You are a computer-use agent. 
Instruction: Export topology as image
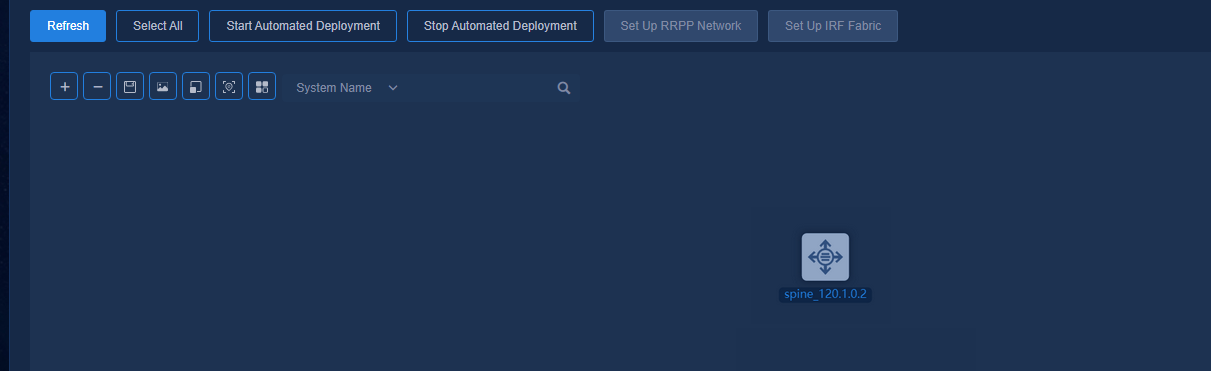pyautogui.click(x=163, y=87)
